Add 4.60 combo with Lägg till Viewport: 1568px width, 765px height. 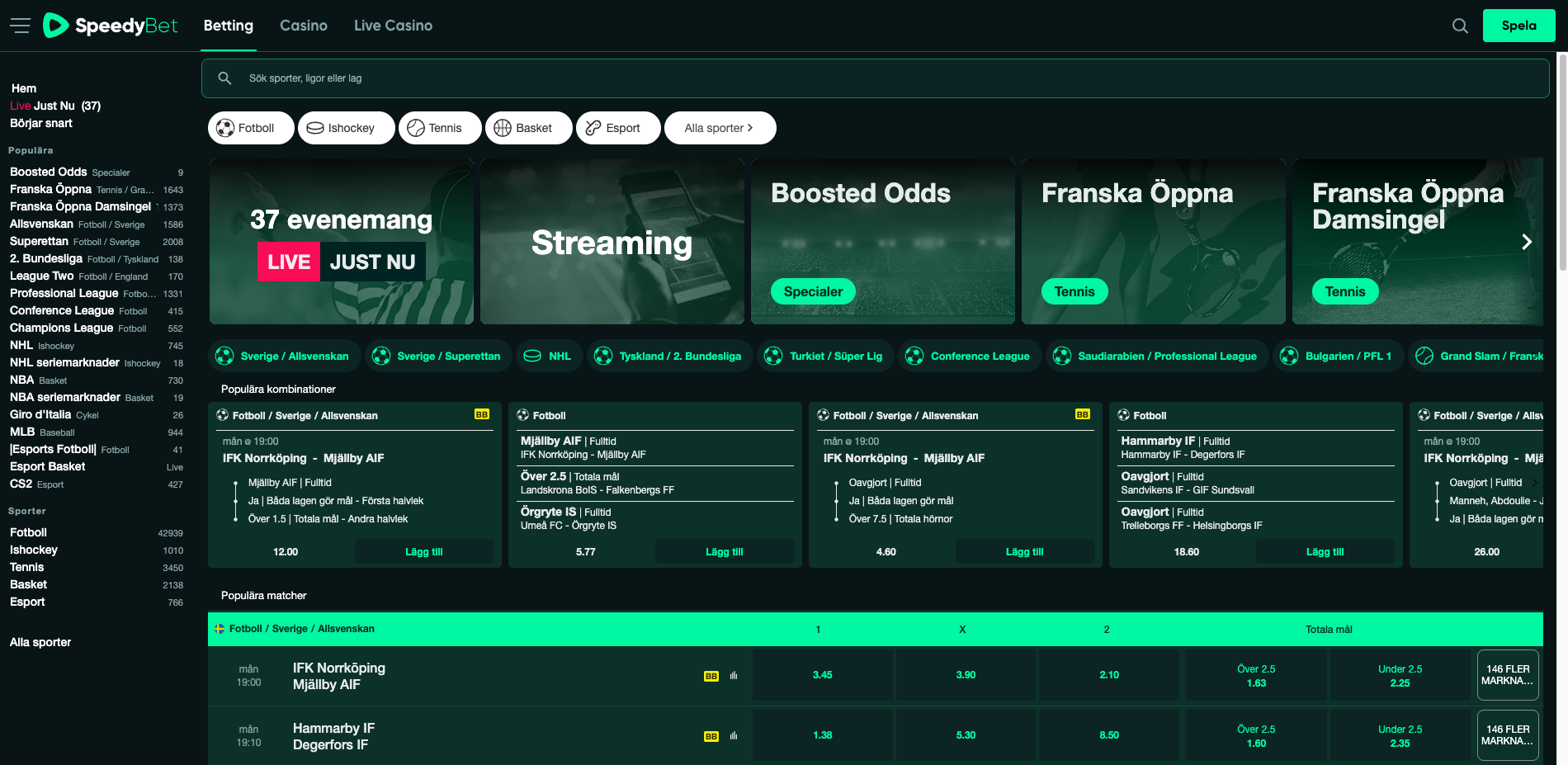coord(1025,551)
